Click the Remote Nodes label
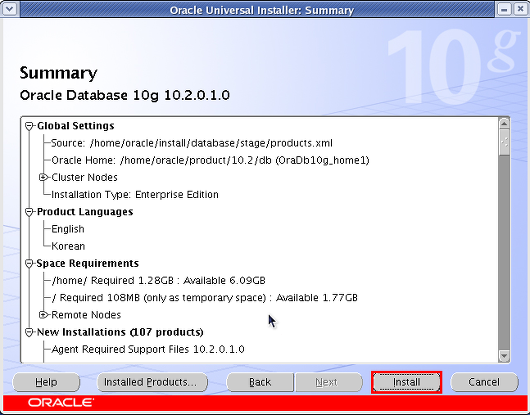This screenshot has width=530, height=415. [x=86, y=315]
